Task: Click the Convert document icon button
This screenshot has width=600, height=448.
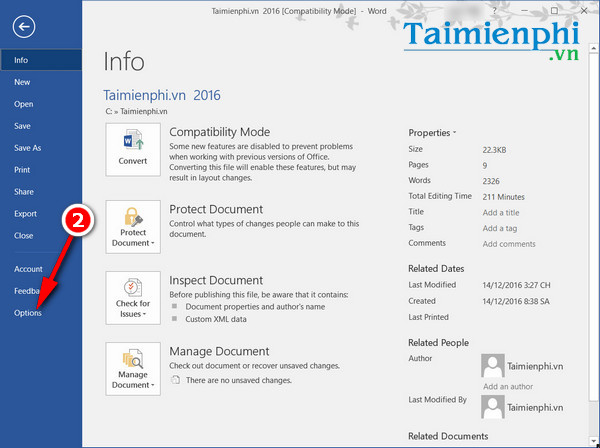Action: (133, 149)
